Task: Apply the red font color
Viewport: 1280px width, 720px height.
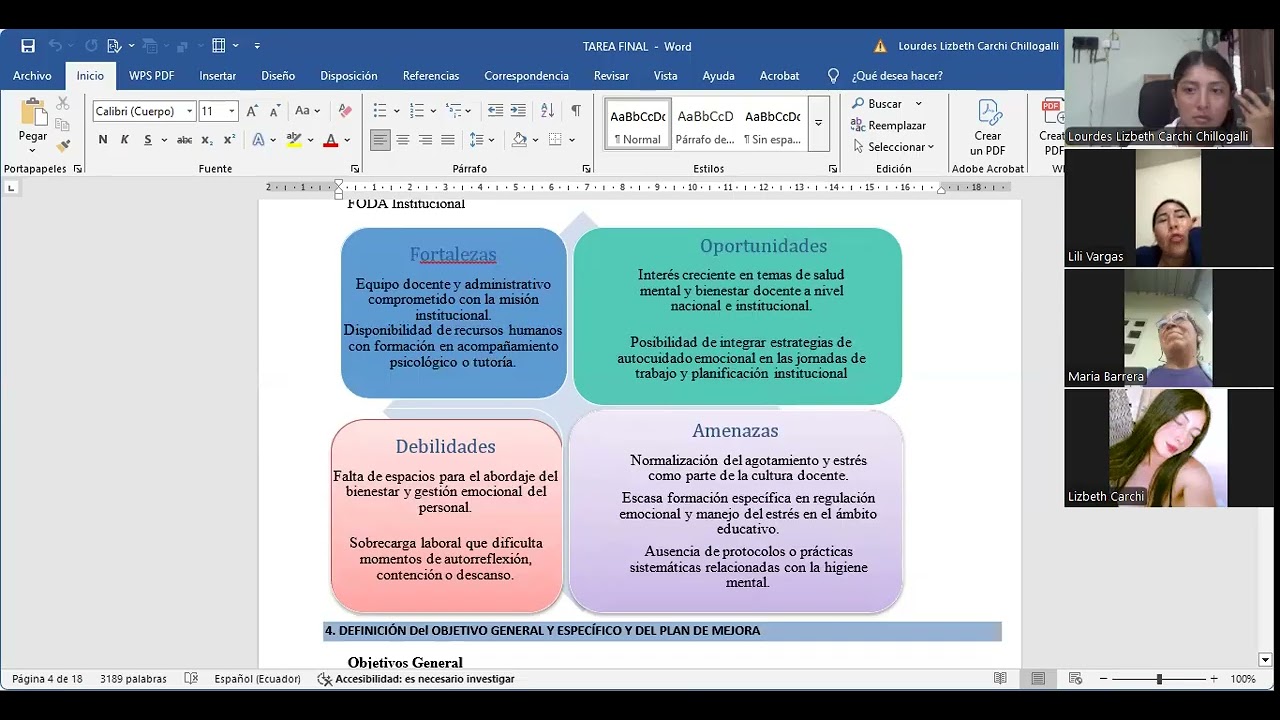Action: pos(330,140)
